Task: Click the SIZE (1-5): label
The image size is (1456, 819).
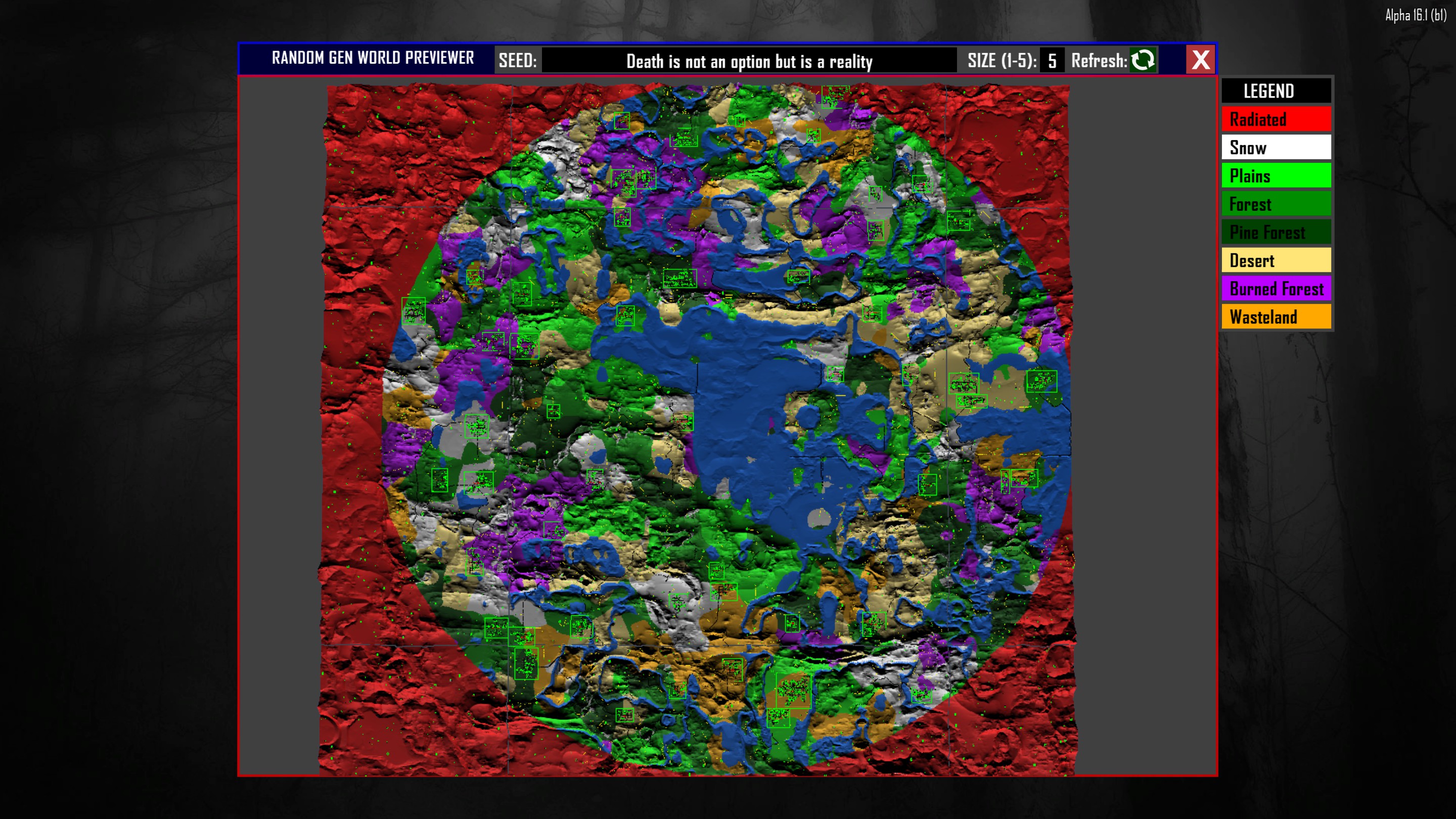Action: coord(1002,61)
